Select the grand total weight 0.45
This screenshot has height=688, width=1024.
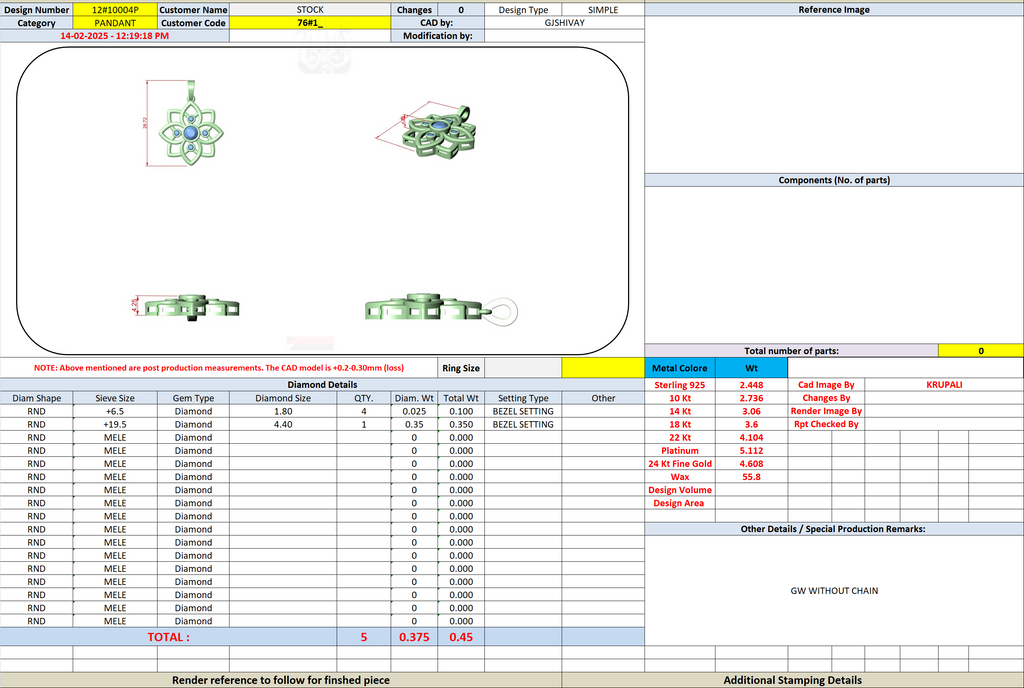tap(461, 637)
